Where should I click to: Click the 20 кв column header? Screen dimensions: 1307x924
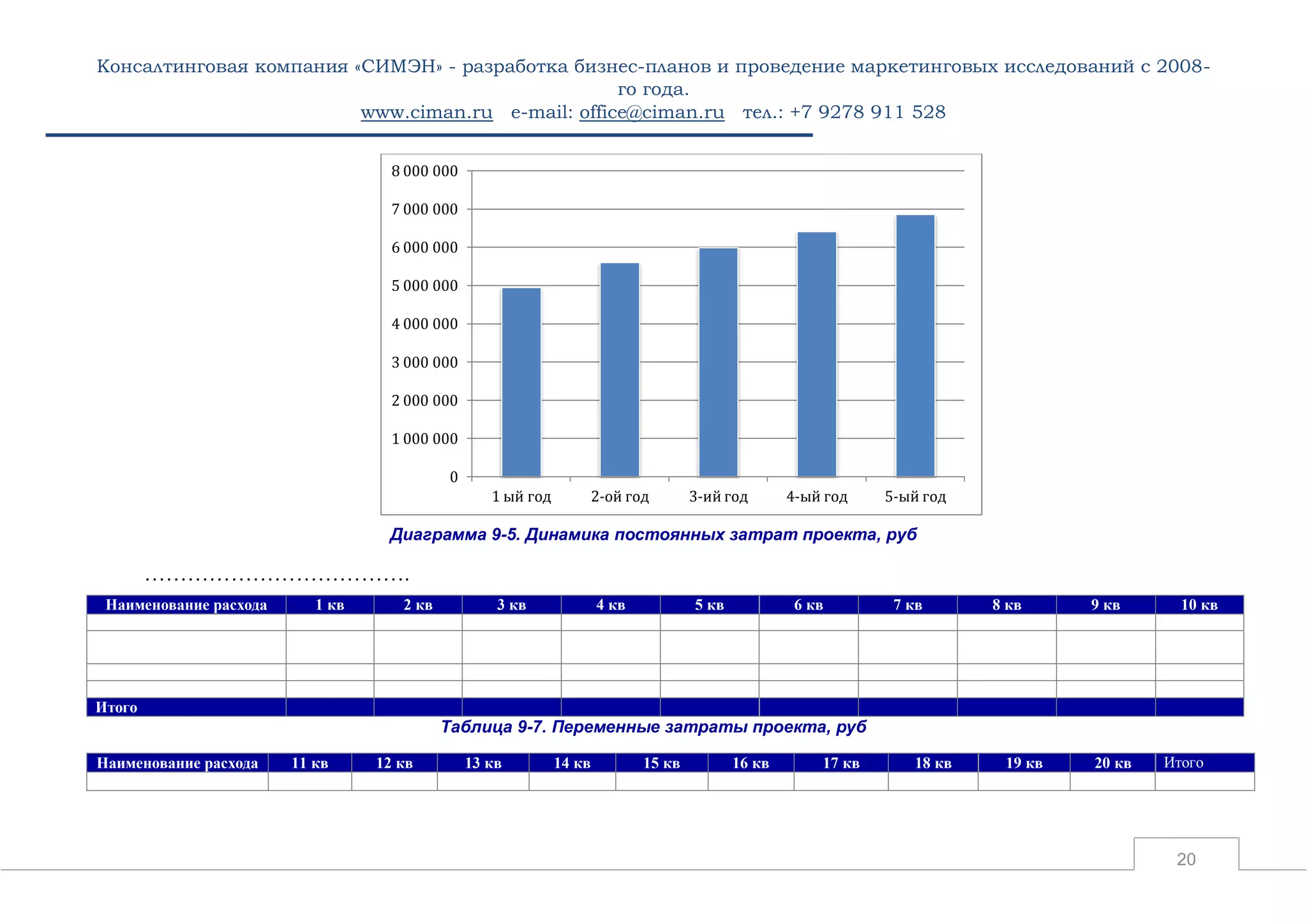(1113, 763)
